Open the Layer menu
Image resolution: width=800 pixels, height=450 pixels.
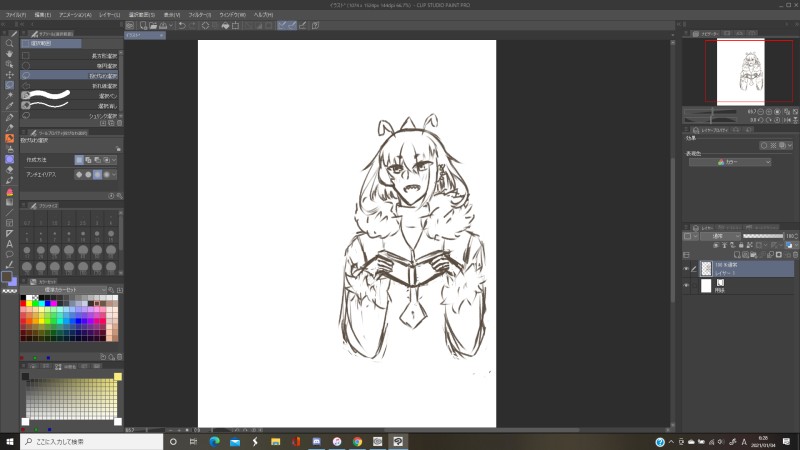110,15
